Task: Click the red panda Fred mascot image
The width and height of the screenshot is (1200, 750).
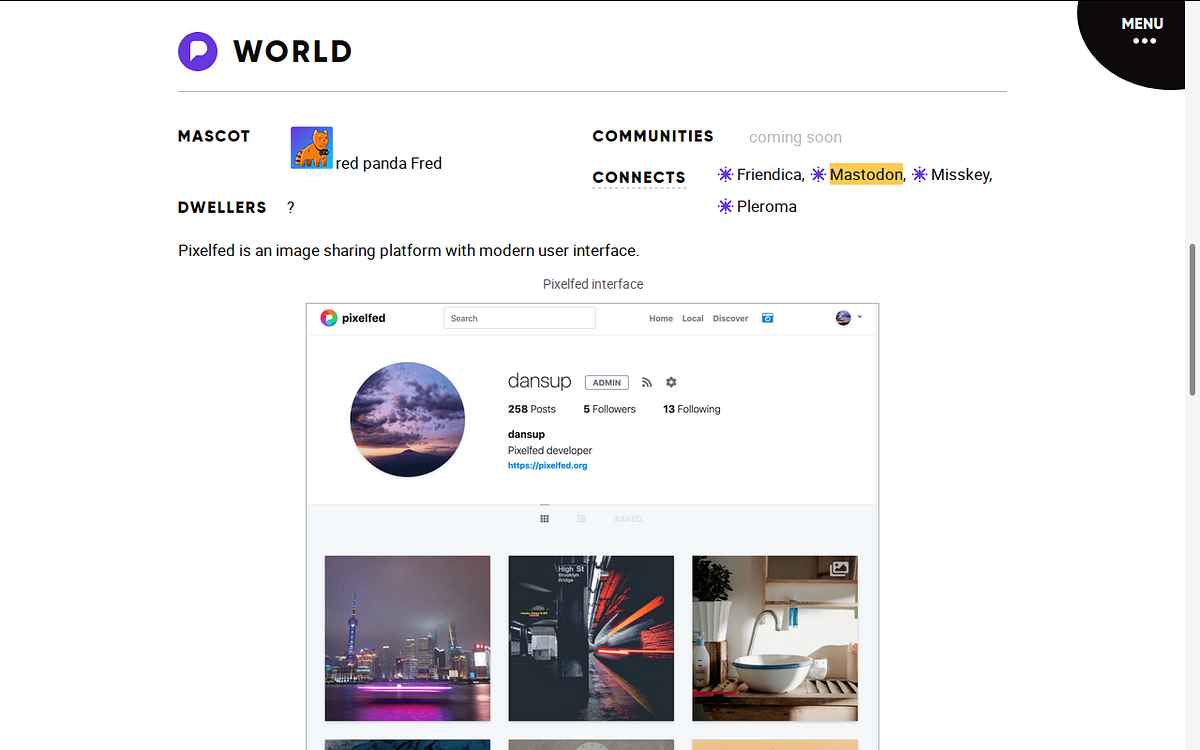Action: coord(312,148)
